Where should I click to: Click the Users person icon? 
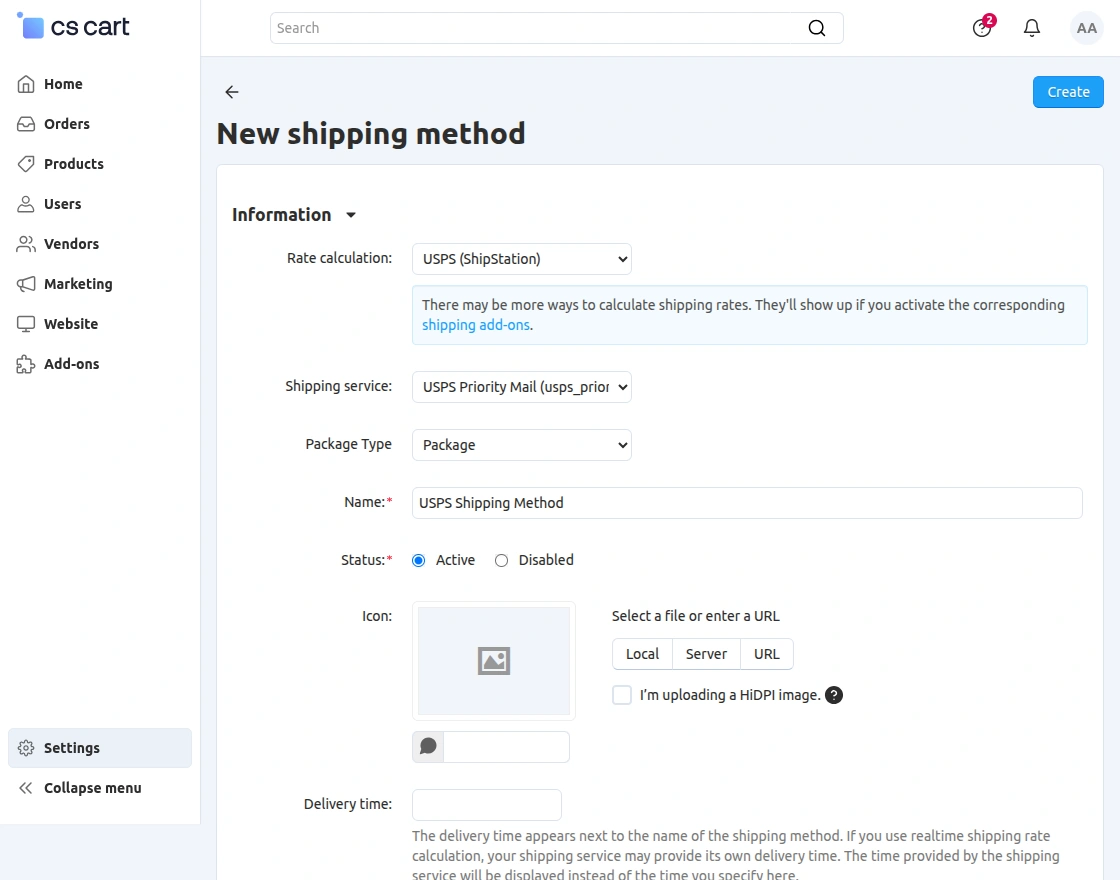coord(26,204)
